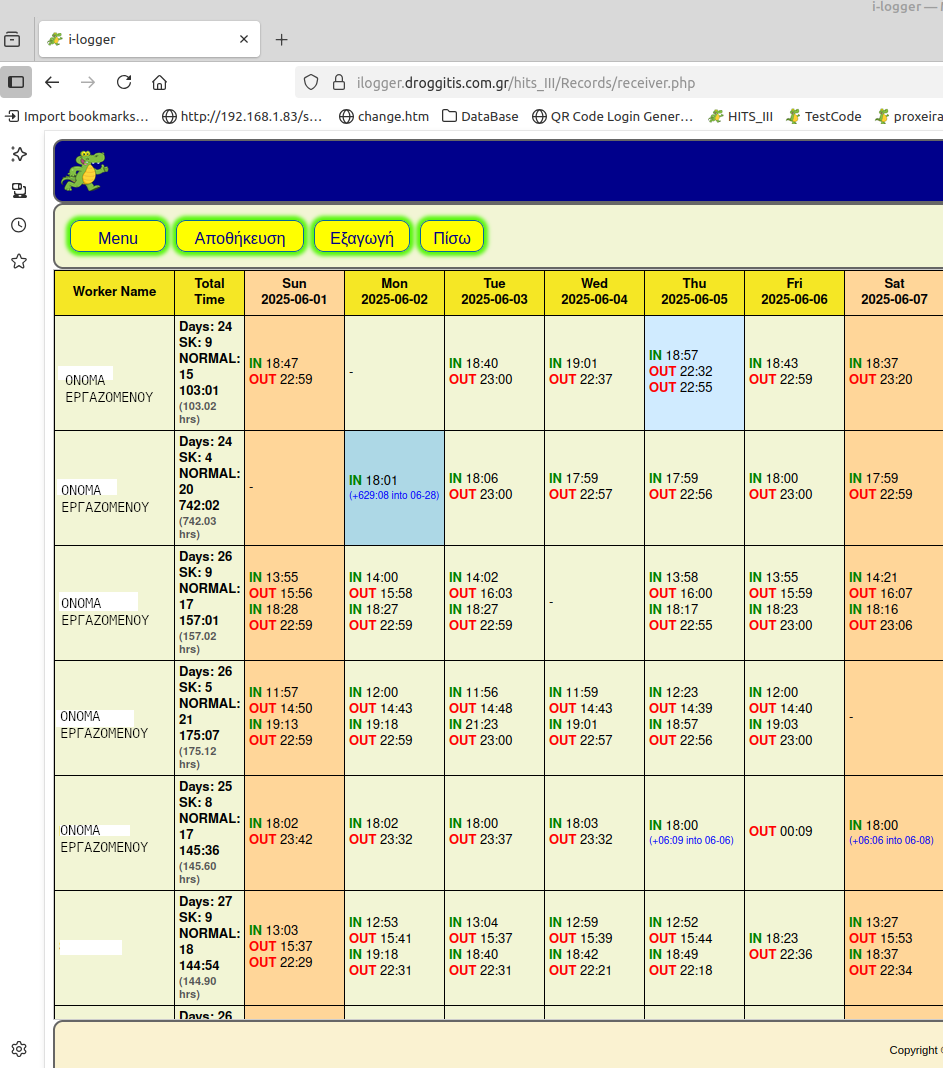Open the TestCode bookmark
The image size is (943, 1068).
pos(823,116)
